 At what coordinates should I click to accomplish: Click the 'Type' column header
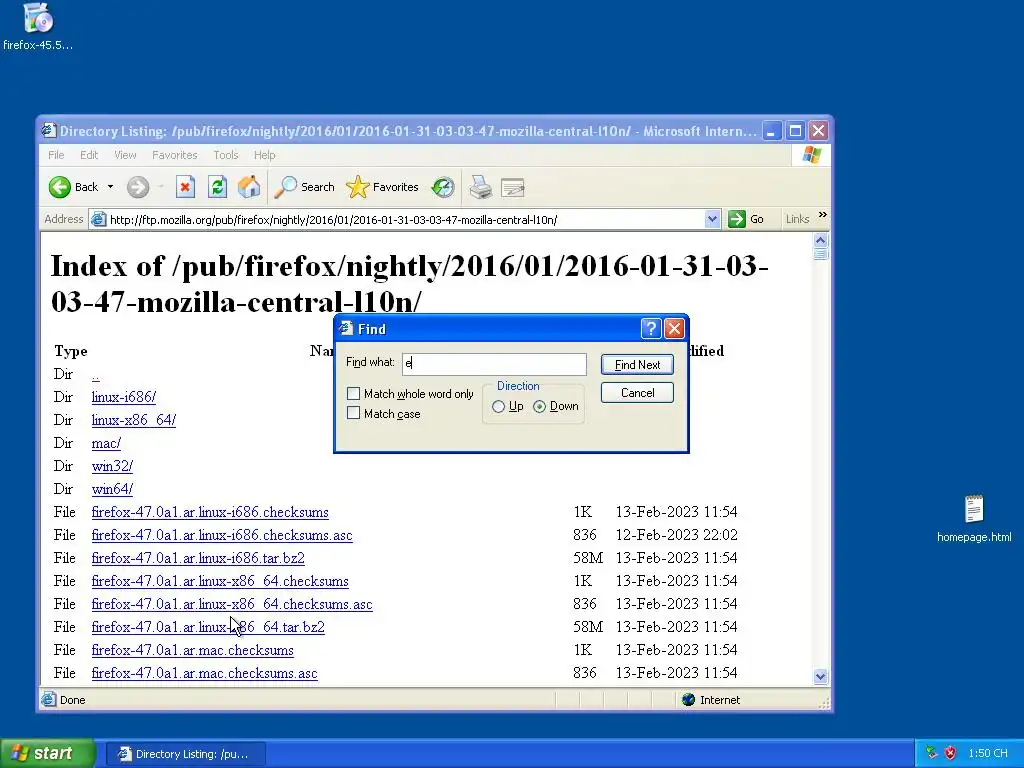[x=71, y=351]
